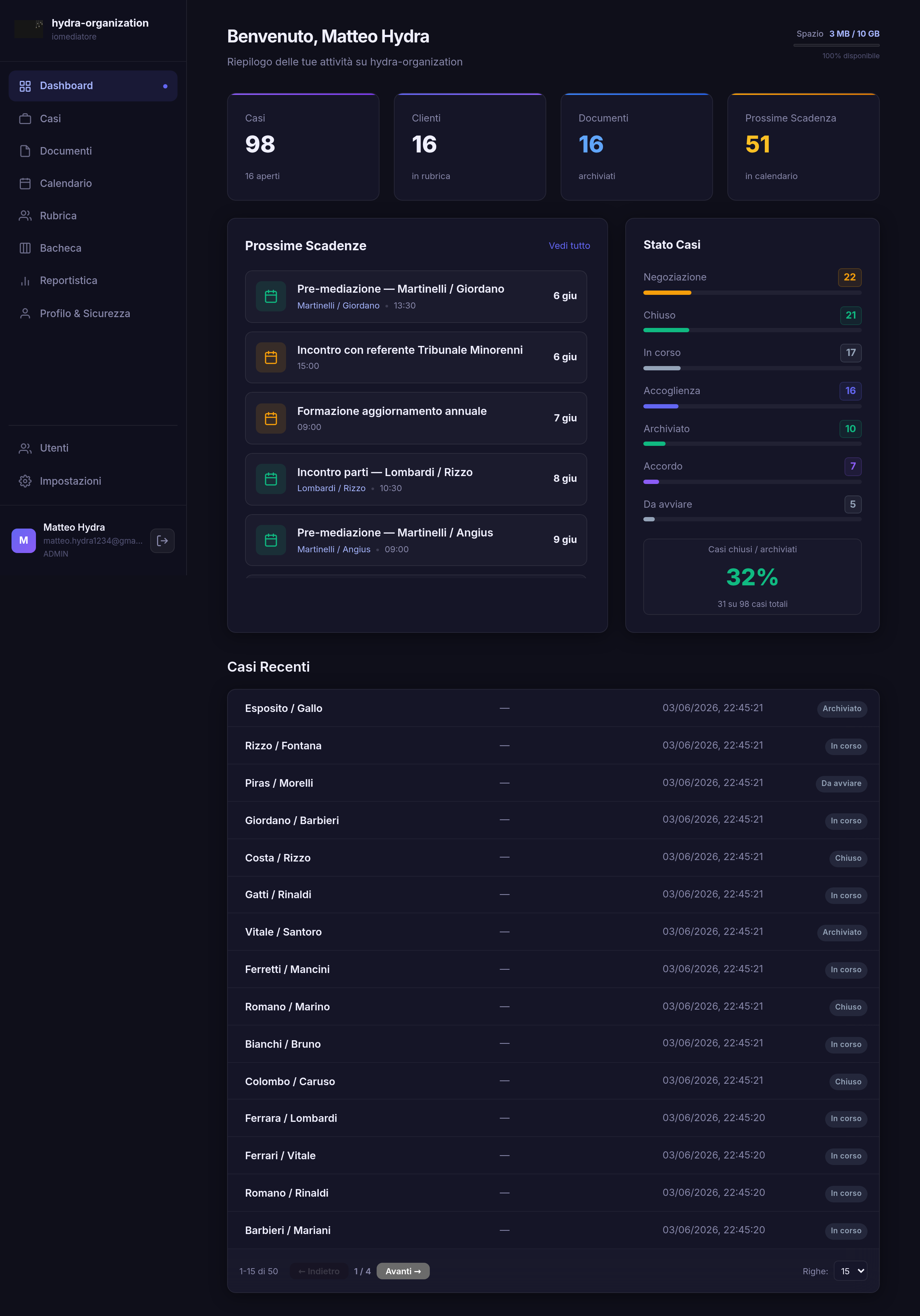Click the In corso count badge 17
This screenshot has width=920, height=1316.
(x=851, y=352)
